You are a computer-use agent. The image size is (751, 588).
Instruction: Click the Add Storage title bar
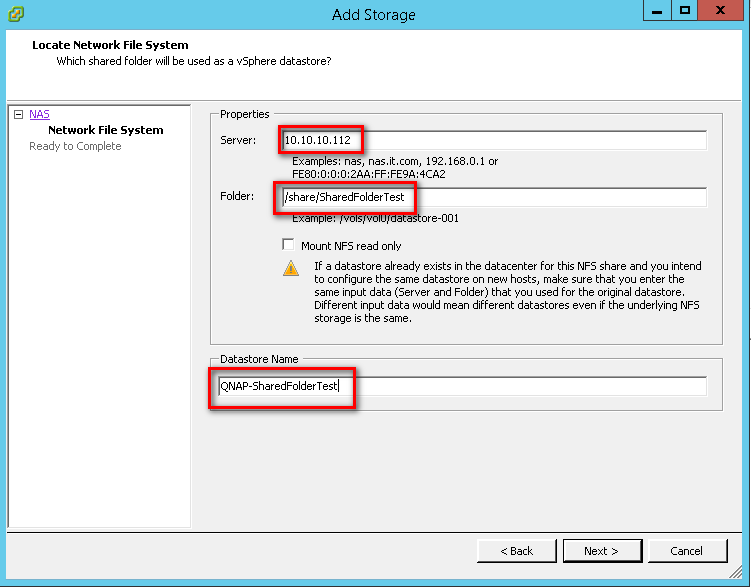374,15
